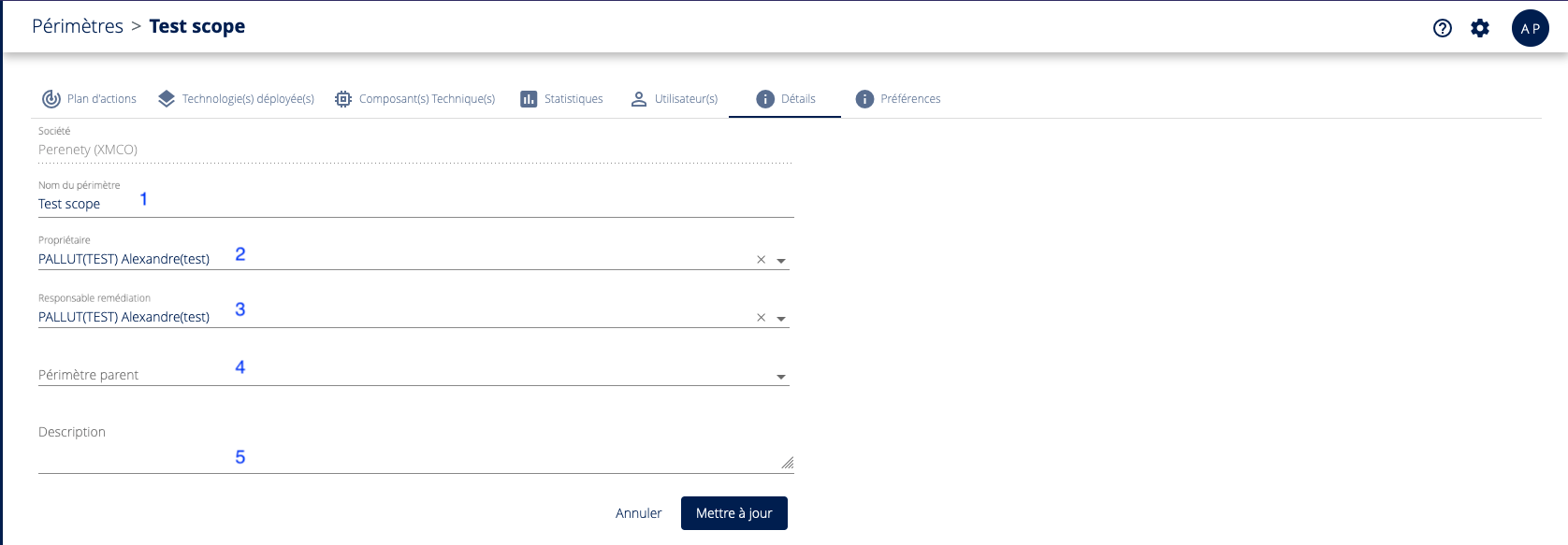The height and width of the screenshot is (545, 1568).
Task: Open settings with the gear icon
Action: pyautogui.click(x=1480, y=28)
